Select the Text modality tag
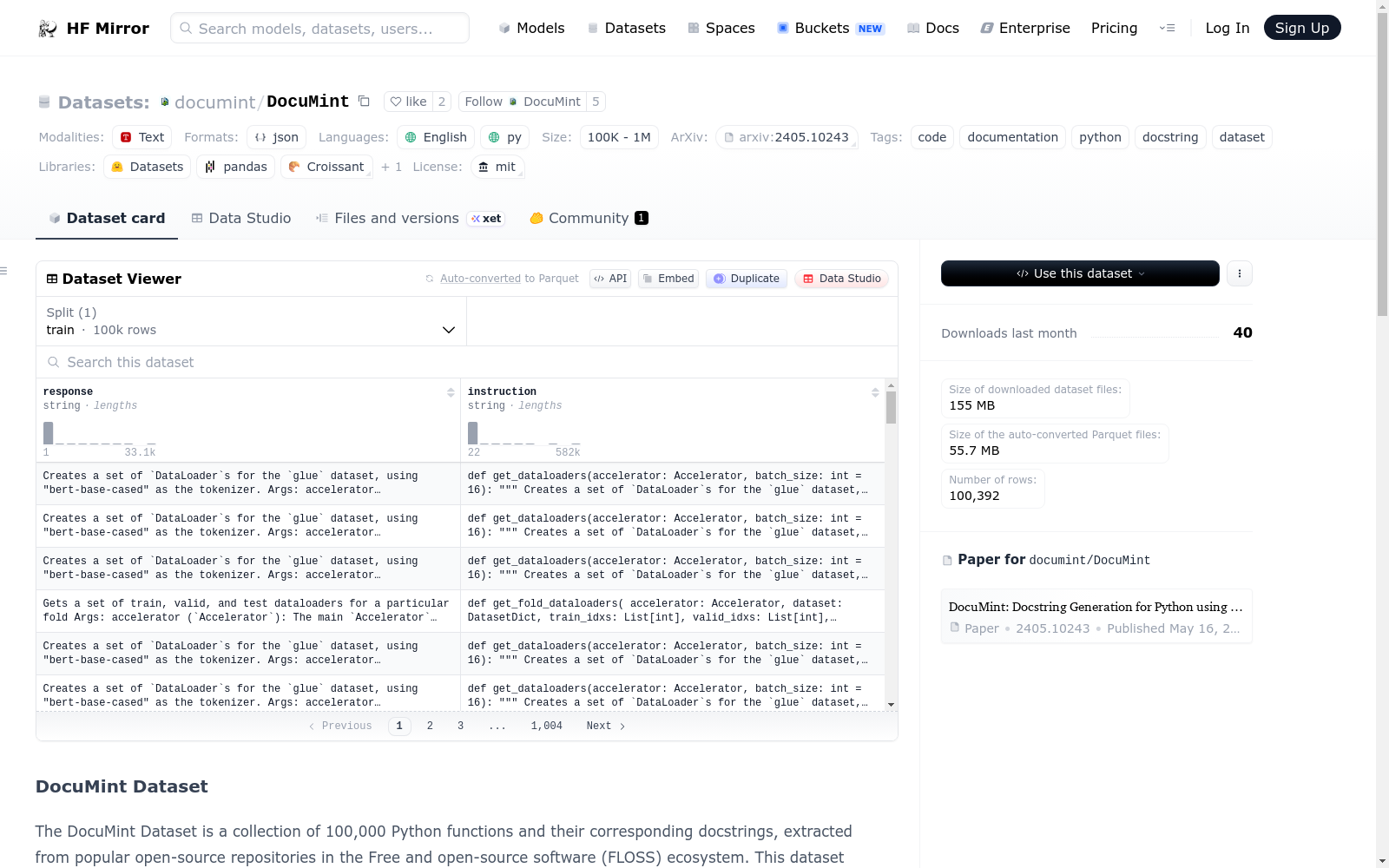Viewport: 1389px width, 868px height. 142,137
